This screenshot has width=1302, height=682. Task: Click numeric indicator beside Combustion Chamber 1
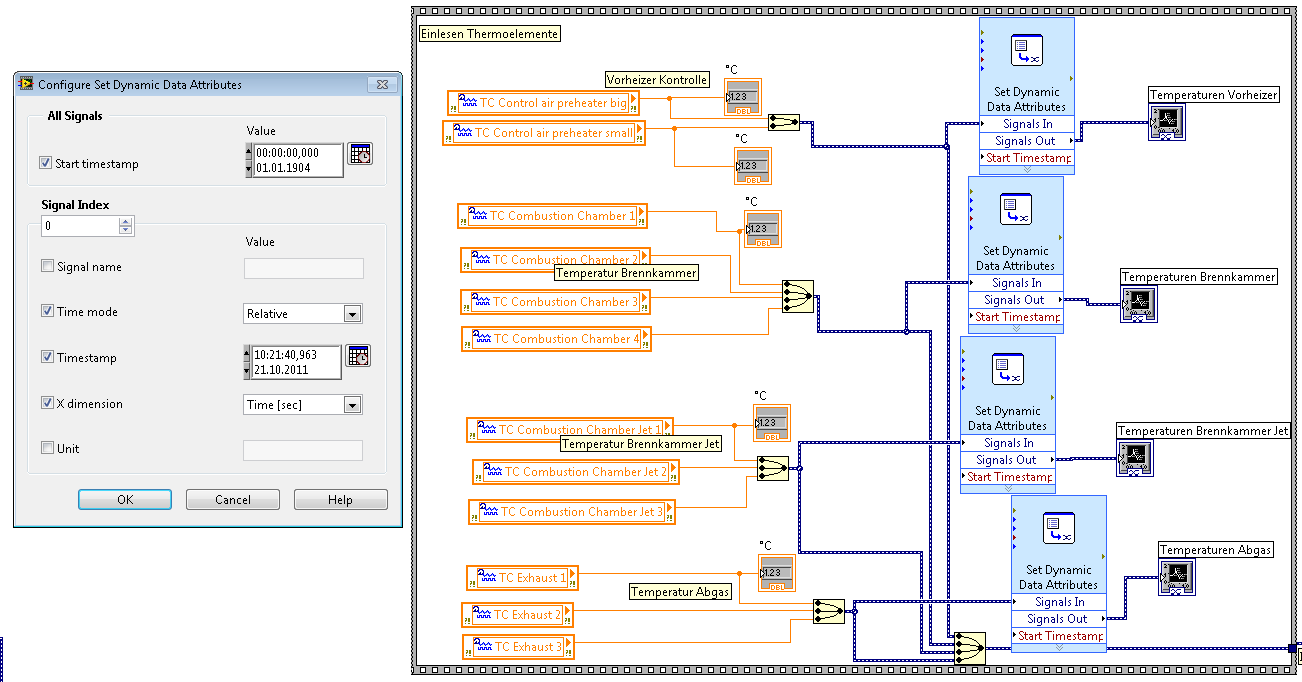click(x=762, y=229)
